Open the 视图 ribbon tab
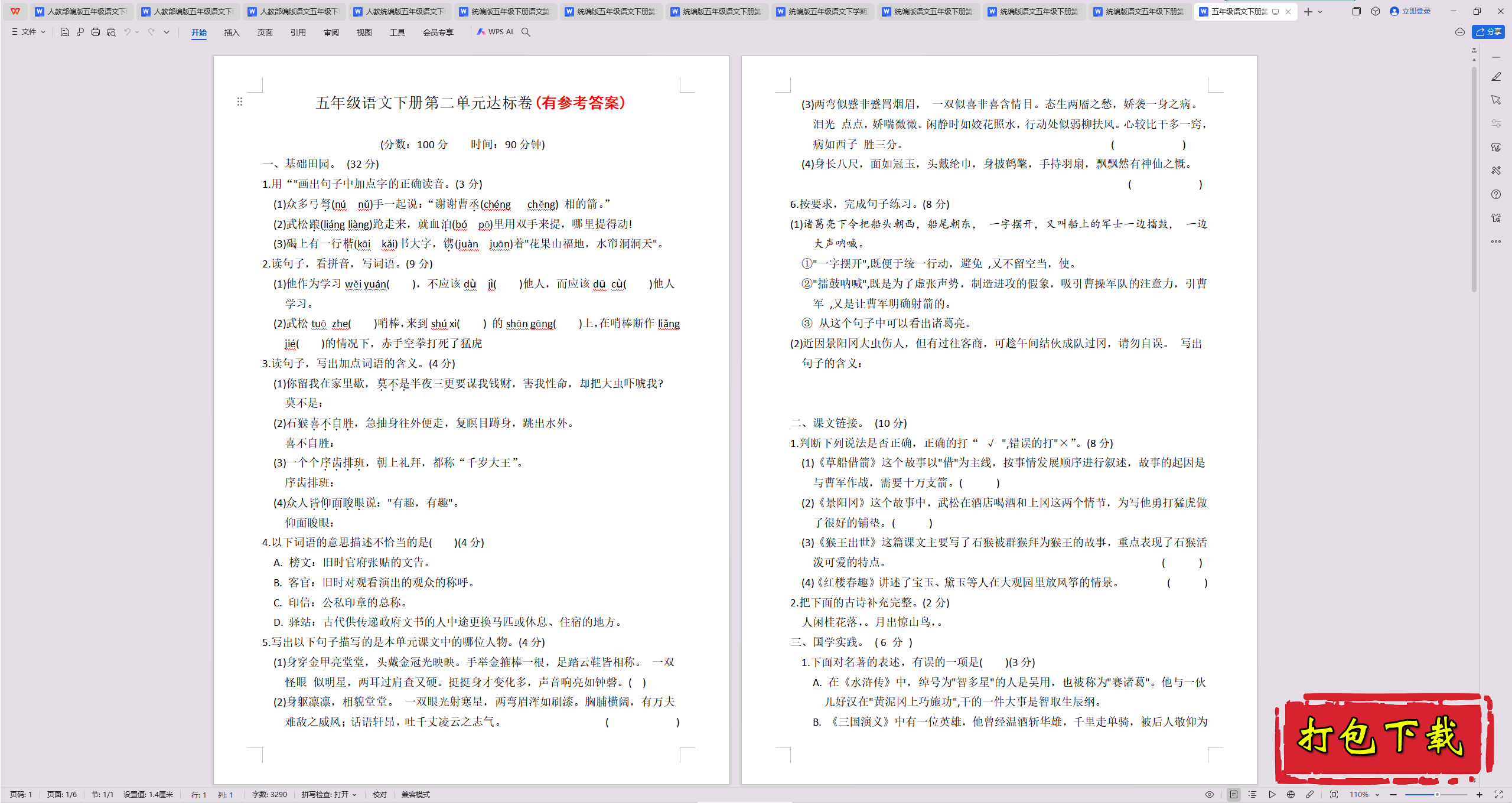Image resolution: width=1512 pixels, height=803 pixels. click(364, 32)
